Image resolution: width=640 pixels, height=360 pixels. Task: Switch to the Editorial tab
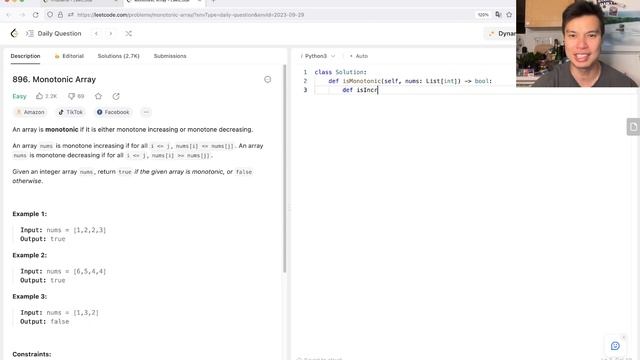[x=69, y=56]
